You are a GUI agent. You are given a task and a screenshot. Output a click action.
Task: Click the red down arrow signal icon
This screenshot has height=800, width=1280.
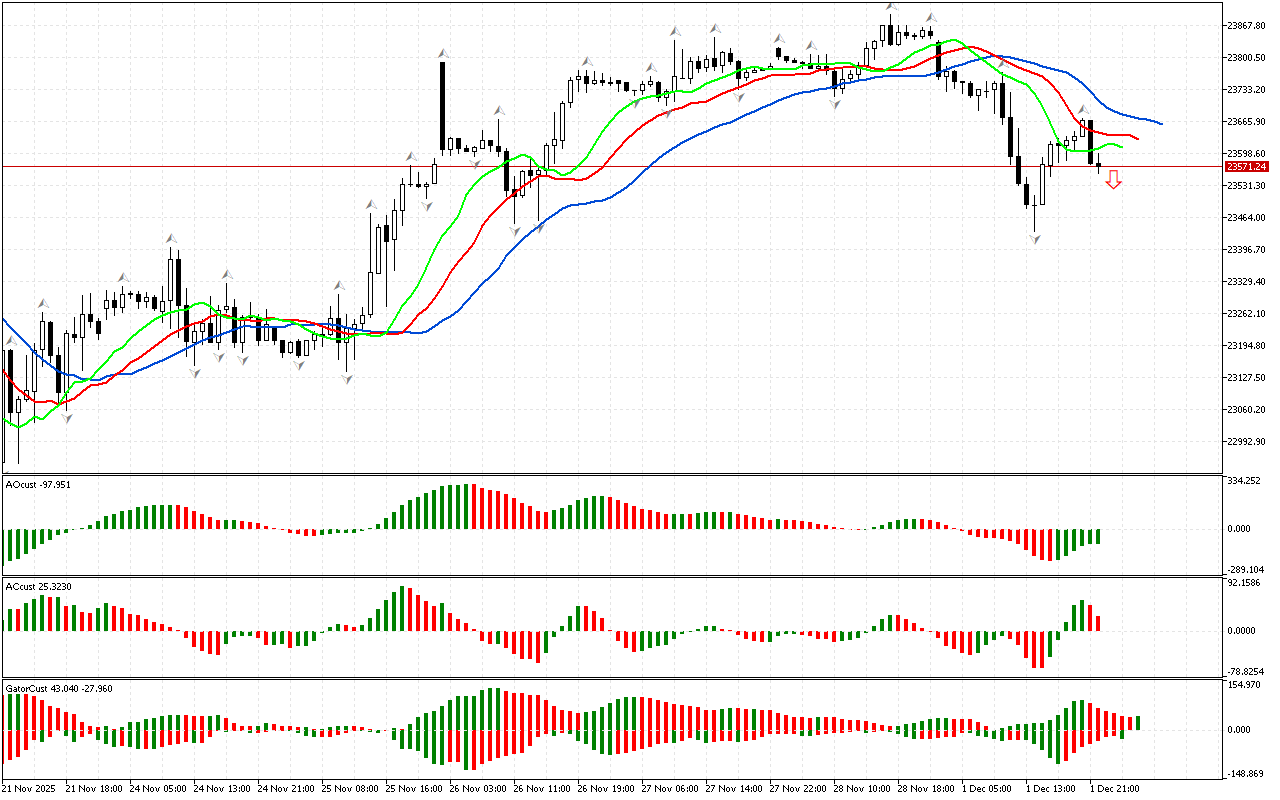coord(1113,180)
